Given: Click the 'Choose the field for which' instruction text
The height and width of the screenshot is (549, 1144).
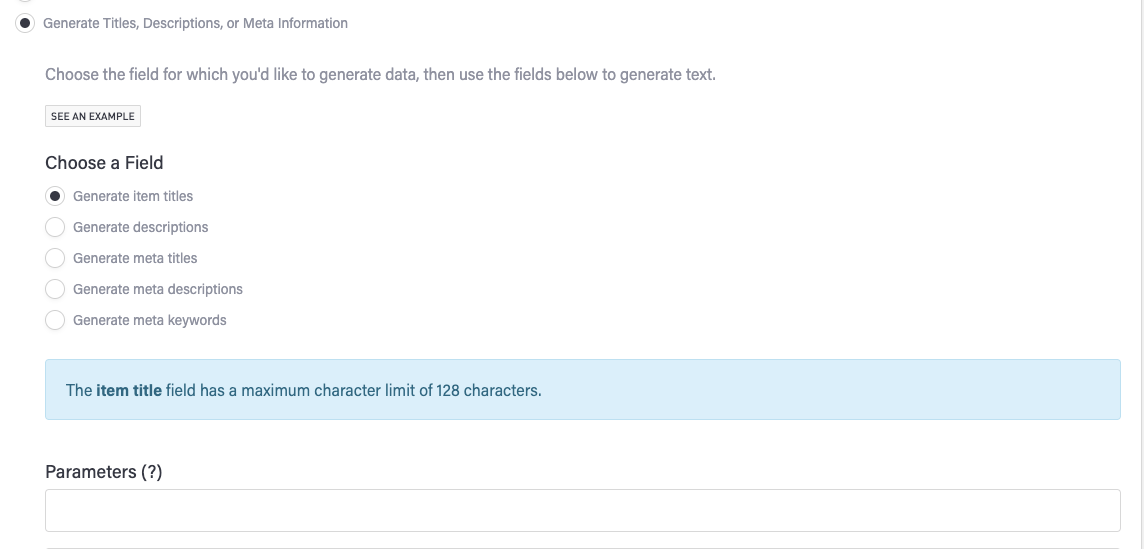Looking at the screenshot, I should click(380, 75).
